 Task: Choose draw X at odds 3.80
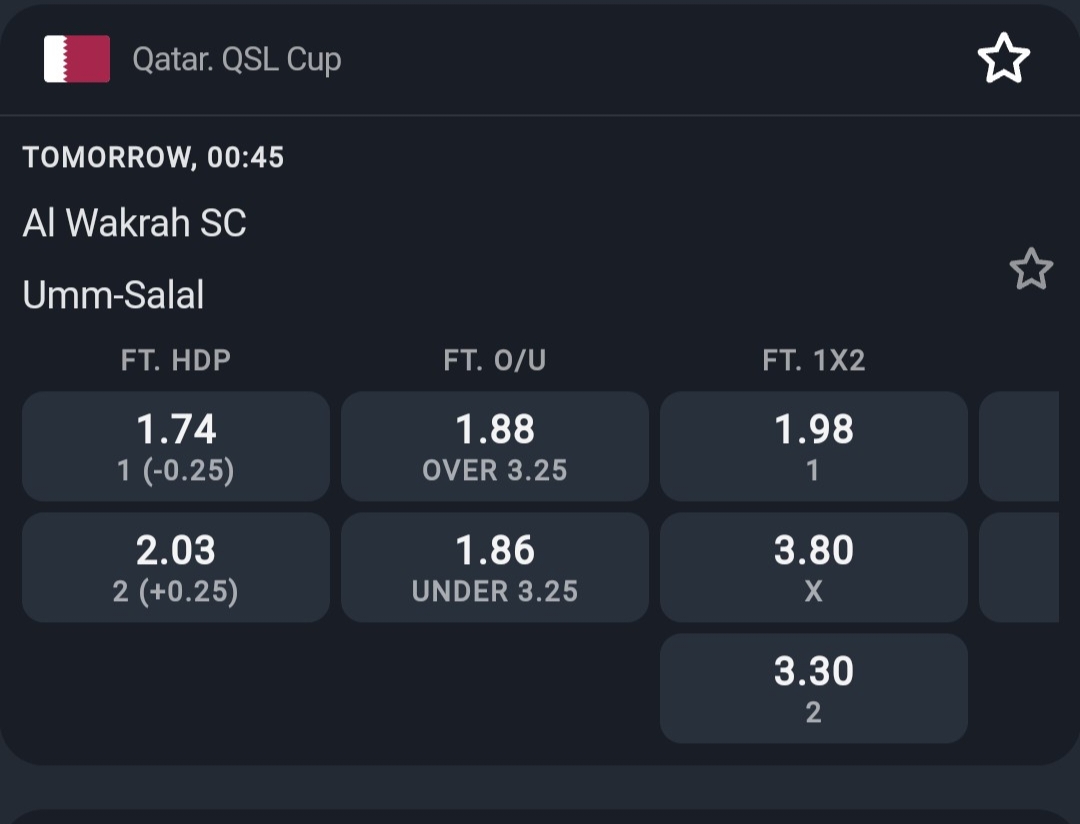tap(814, 568)
